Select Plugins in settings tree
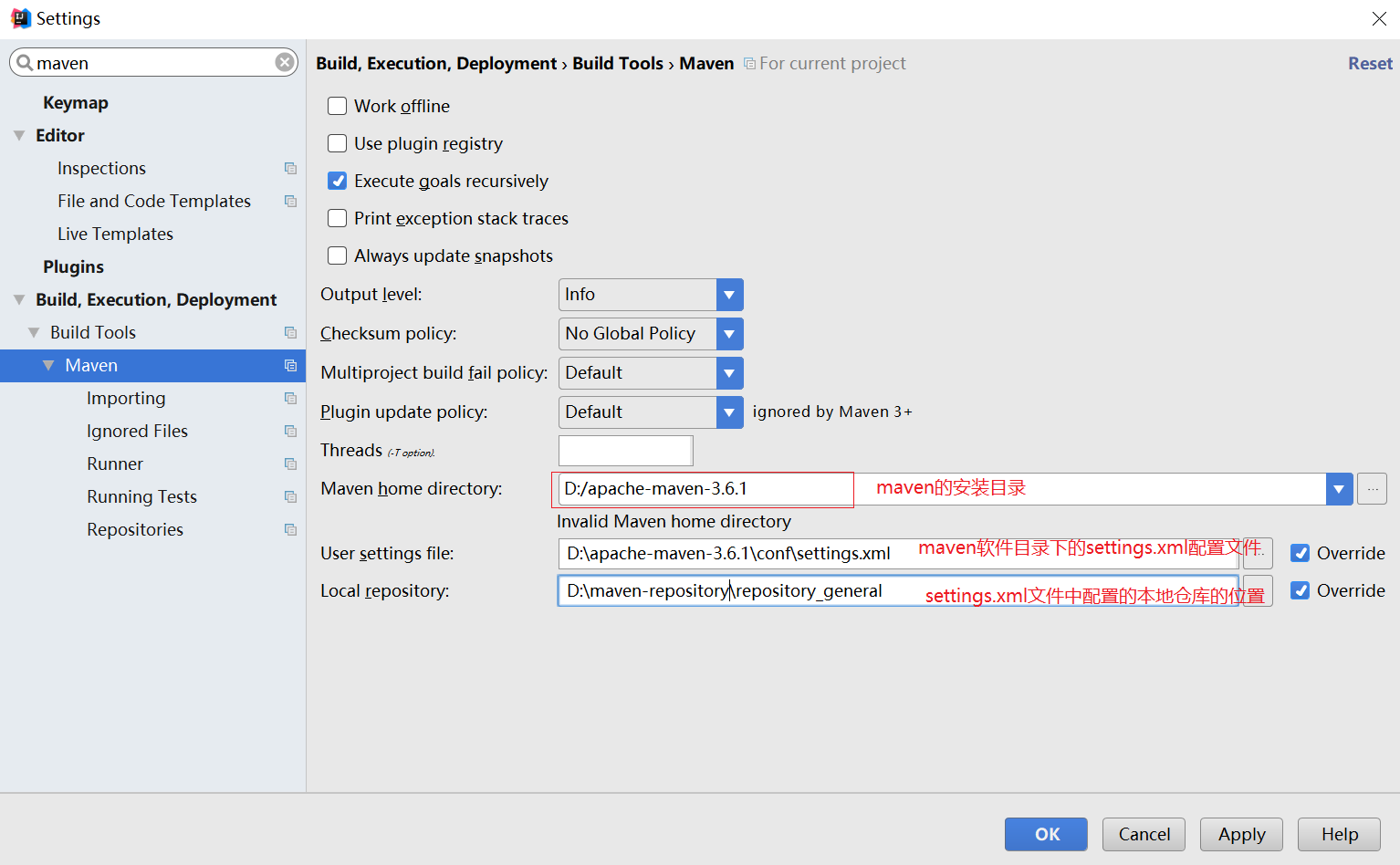The image size is (1400, 865). coord(73,266)
